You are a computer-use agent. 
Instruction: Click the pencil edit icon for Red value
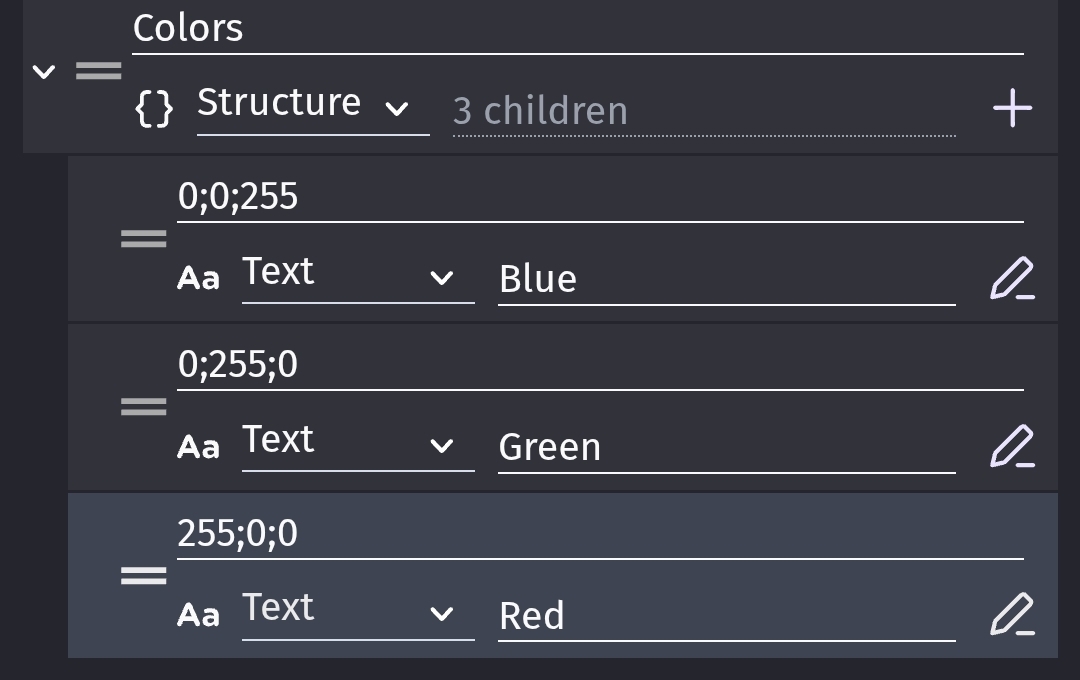click(1011, 614)
